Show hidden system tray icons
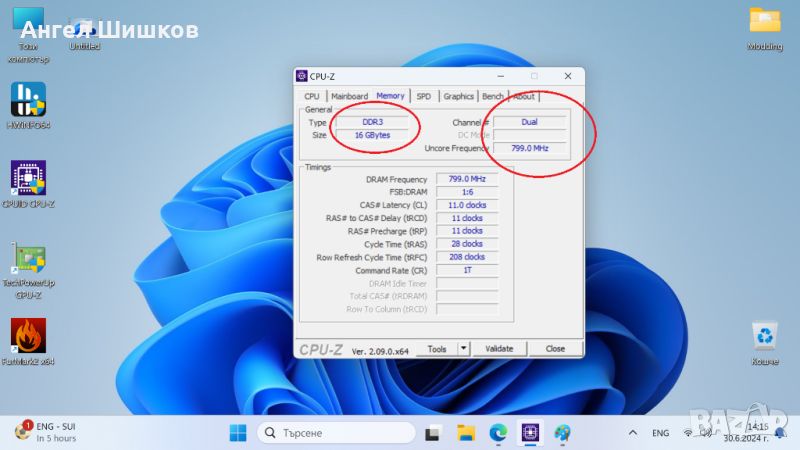The height and width of the screenshot is (450, 800). [x=631, y=433]
